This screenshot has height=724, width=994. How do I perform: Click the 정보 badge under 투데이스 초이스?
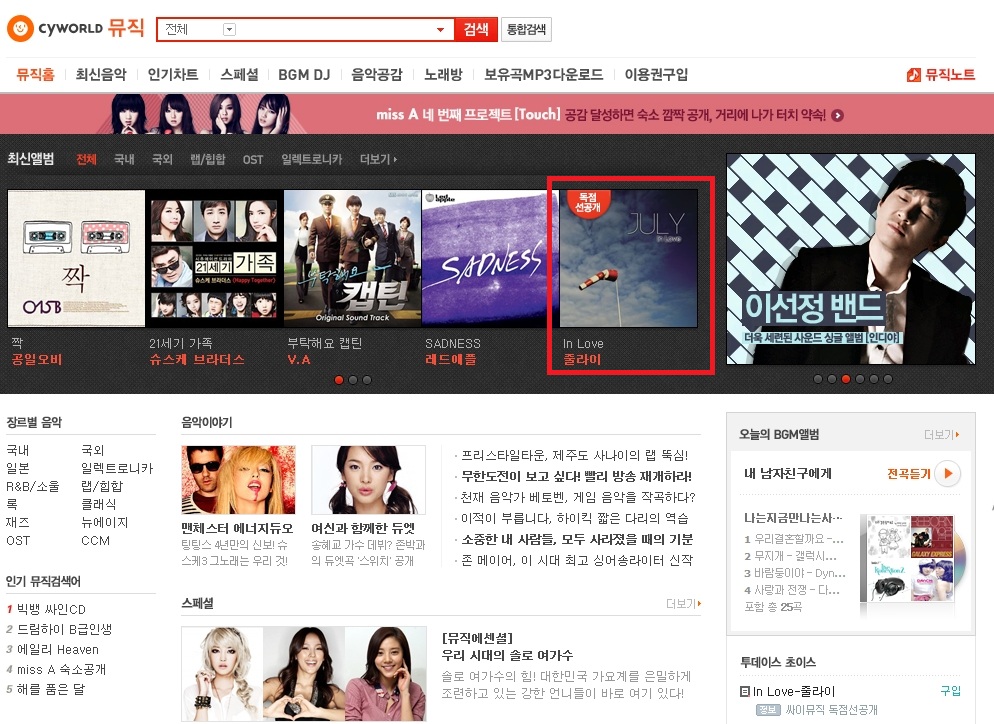coord(768,709)
